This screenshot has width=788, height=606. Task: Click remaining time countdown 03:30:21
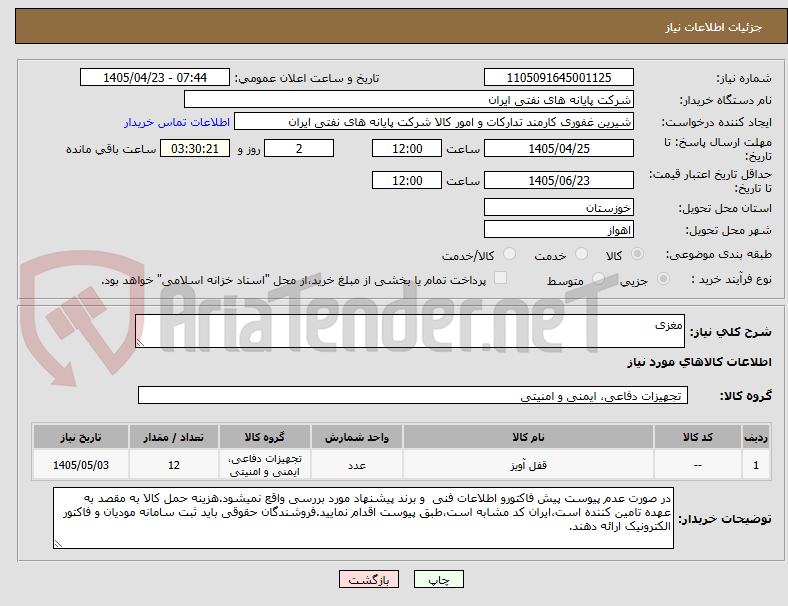tap(195, 149)
